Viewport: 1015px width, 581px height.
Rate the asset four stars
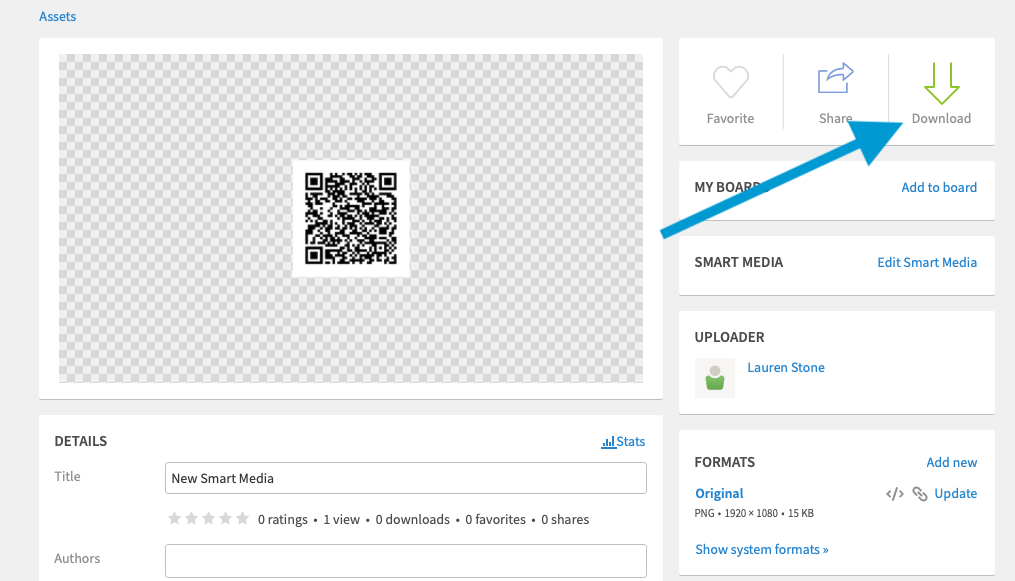pyautogui.click(x=225, y=518)
